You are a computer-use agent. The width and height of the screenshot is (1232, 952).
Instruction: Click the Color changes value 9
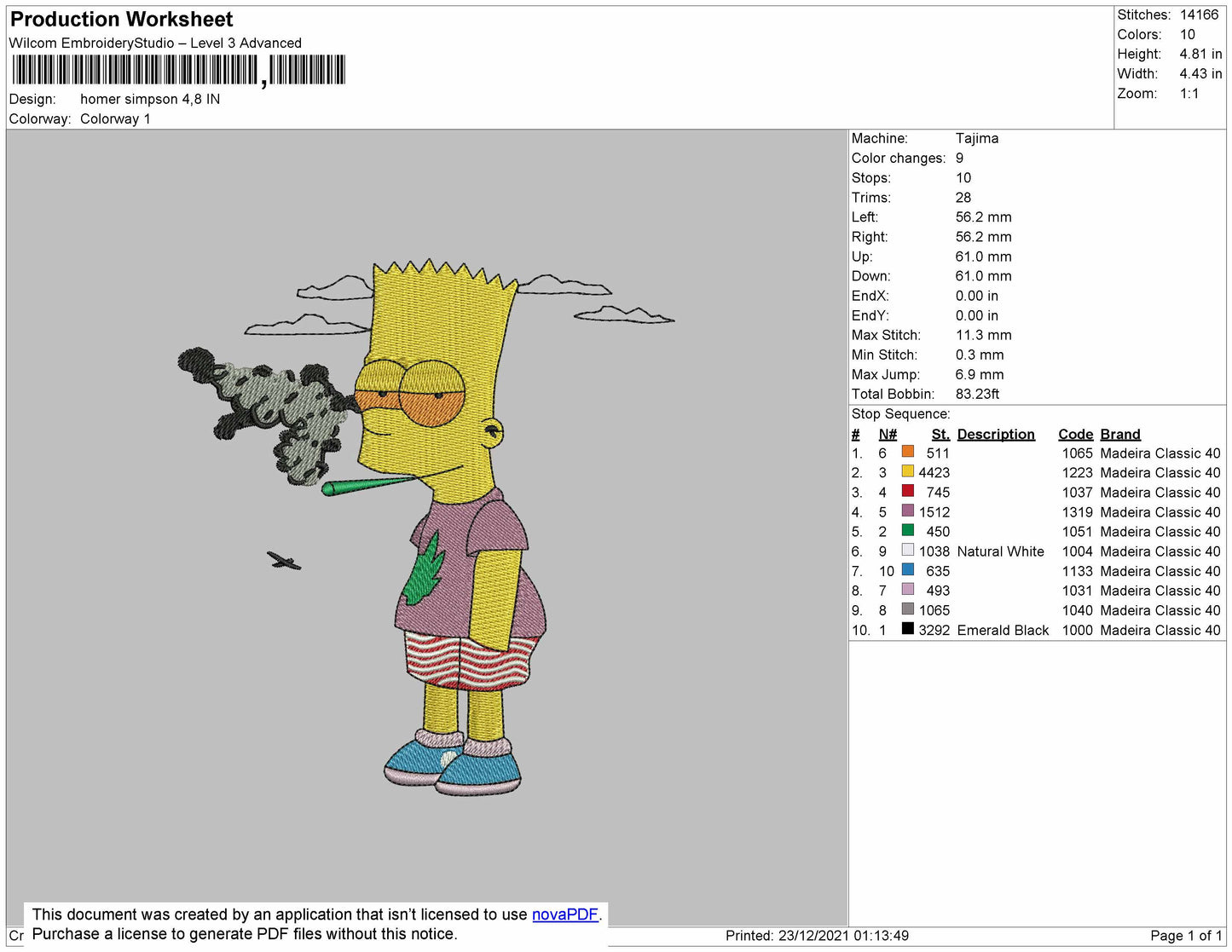960,158
